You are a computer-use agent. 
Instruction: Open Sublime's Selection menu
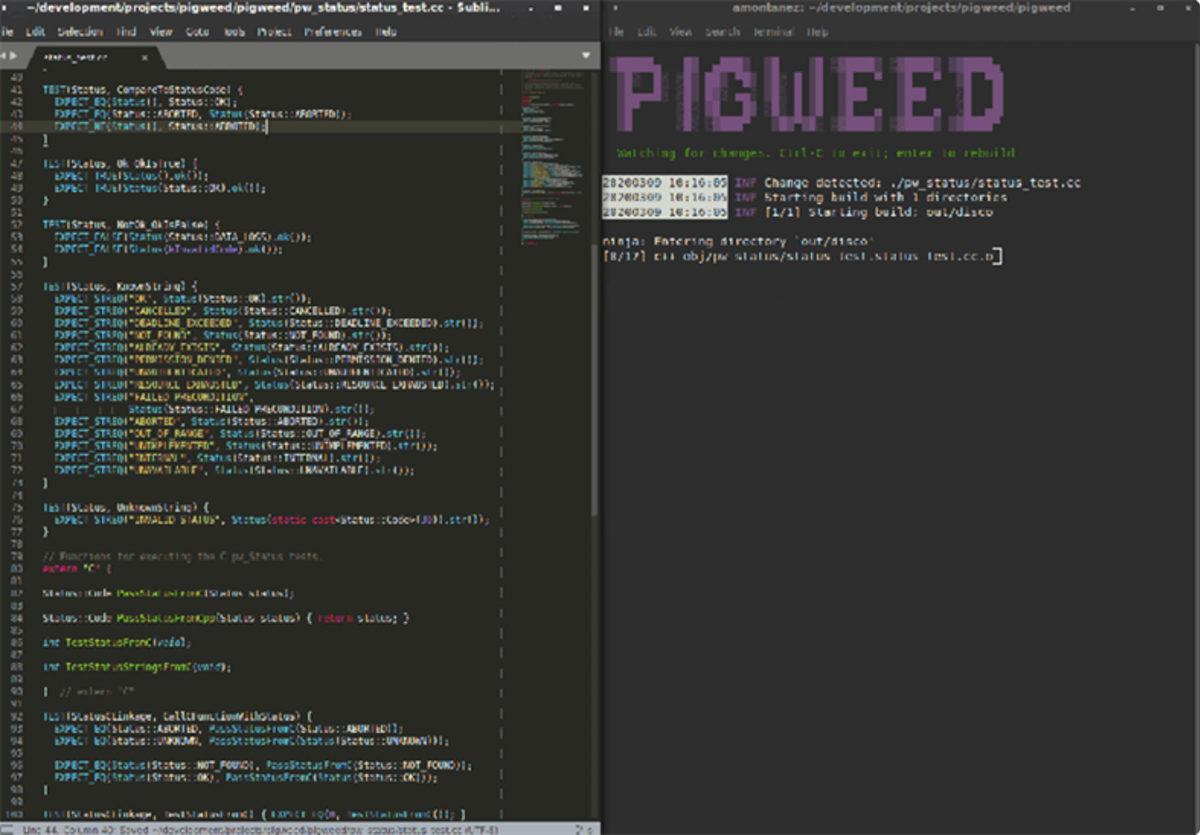tap(79, 31)
